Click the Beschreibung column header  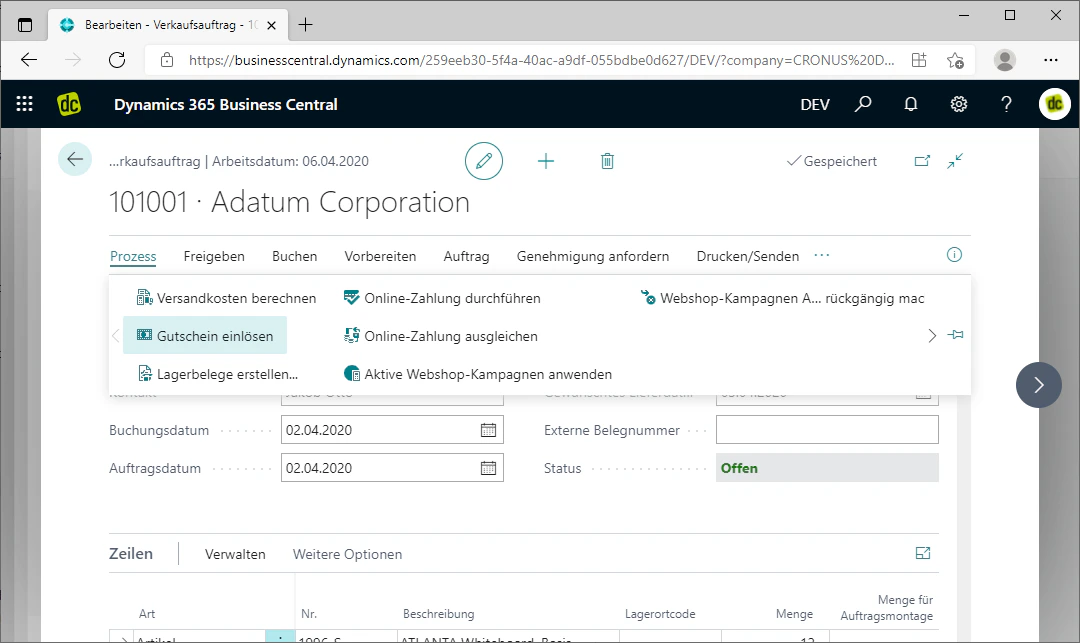439,613
